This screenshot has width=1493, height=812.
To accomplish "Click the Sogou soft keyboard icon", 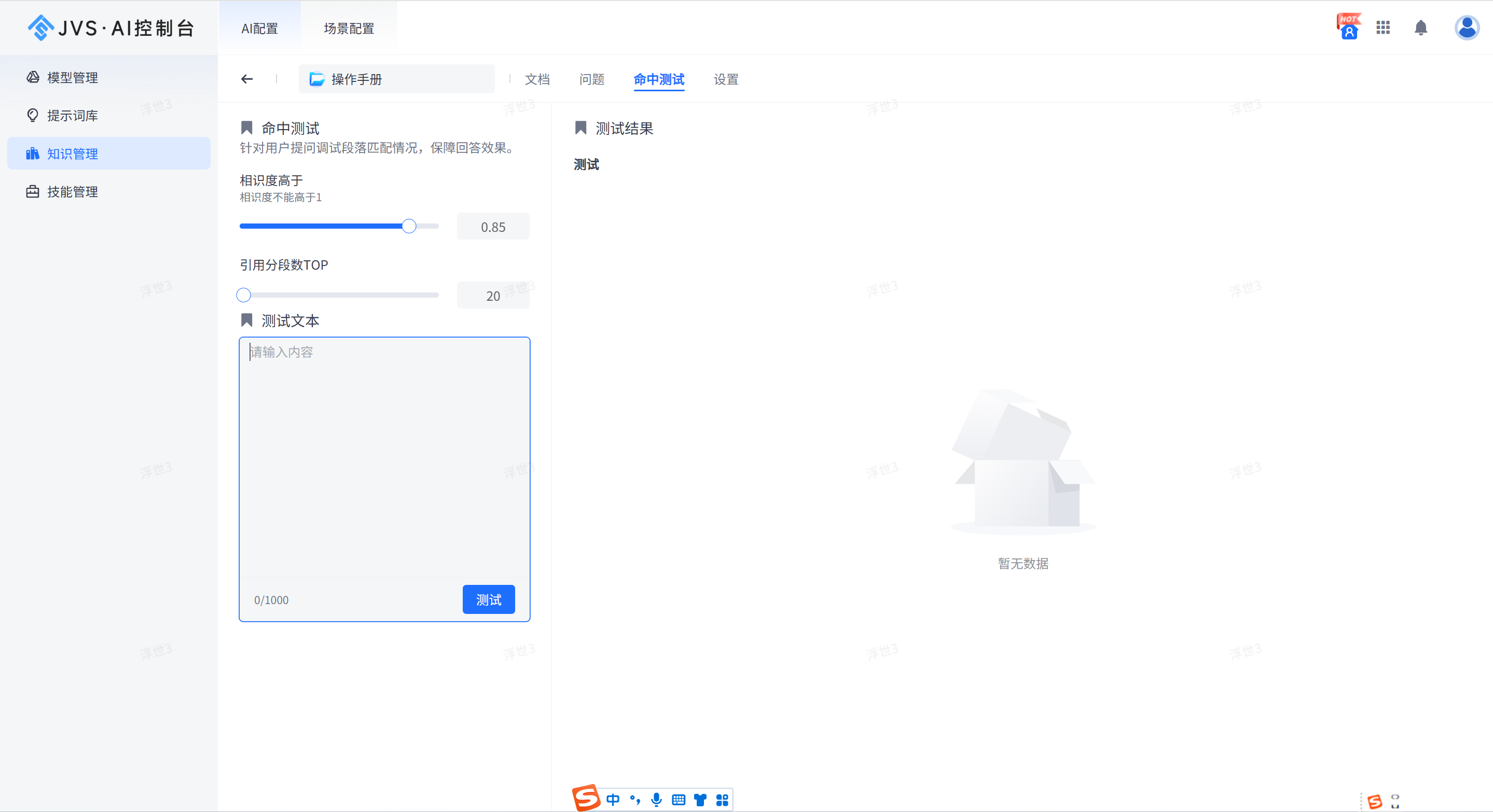I will click(678, 800).
